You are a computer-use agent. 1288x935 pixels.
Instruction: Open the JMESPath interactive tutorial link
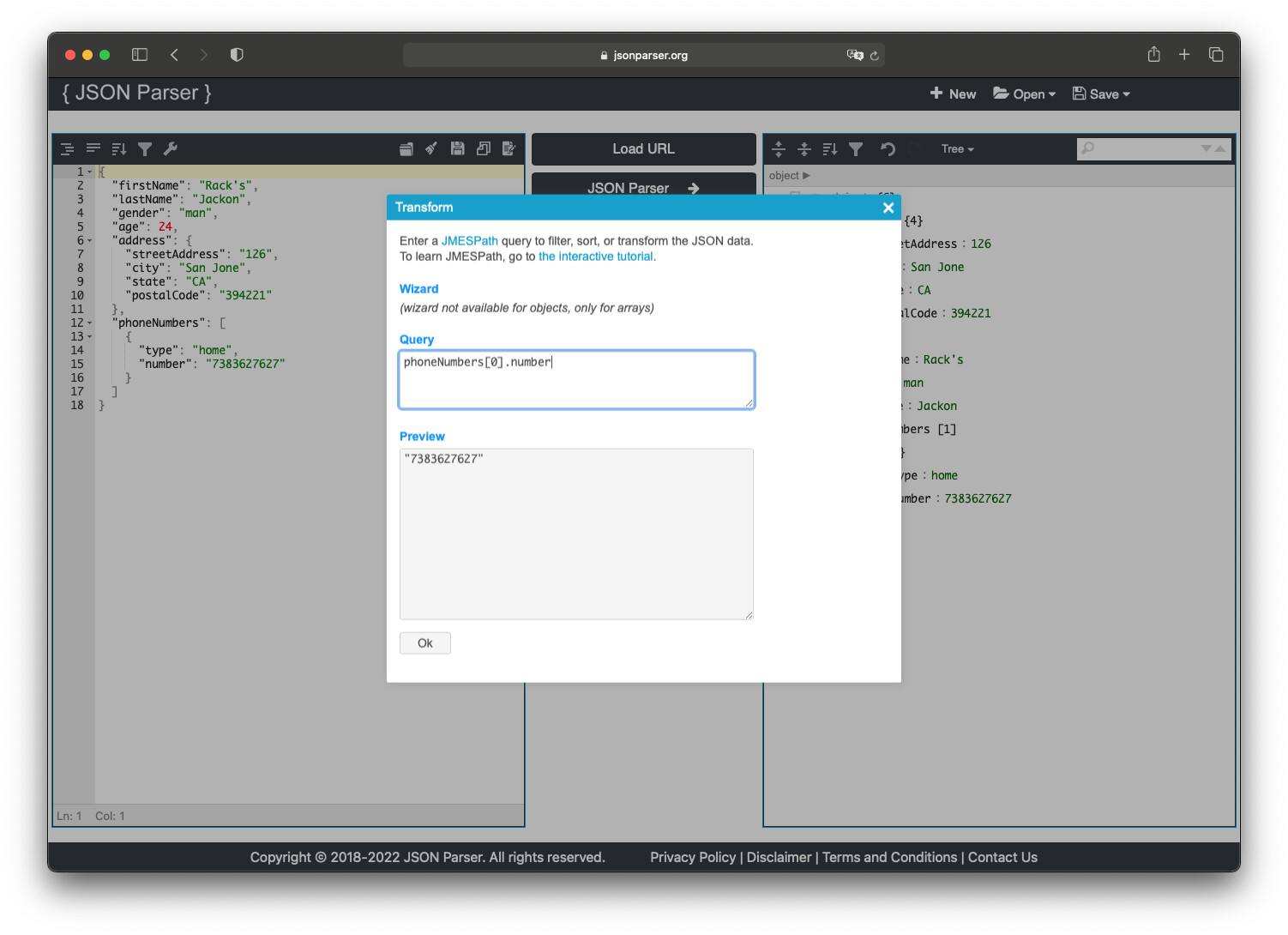coord(596,256)
